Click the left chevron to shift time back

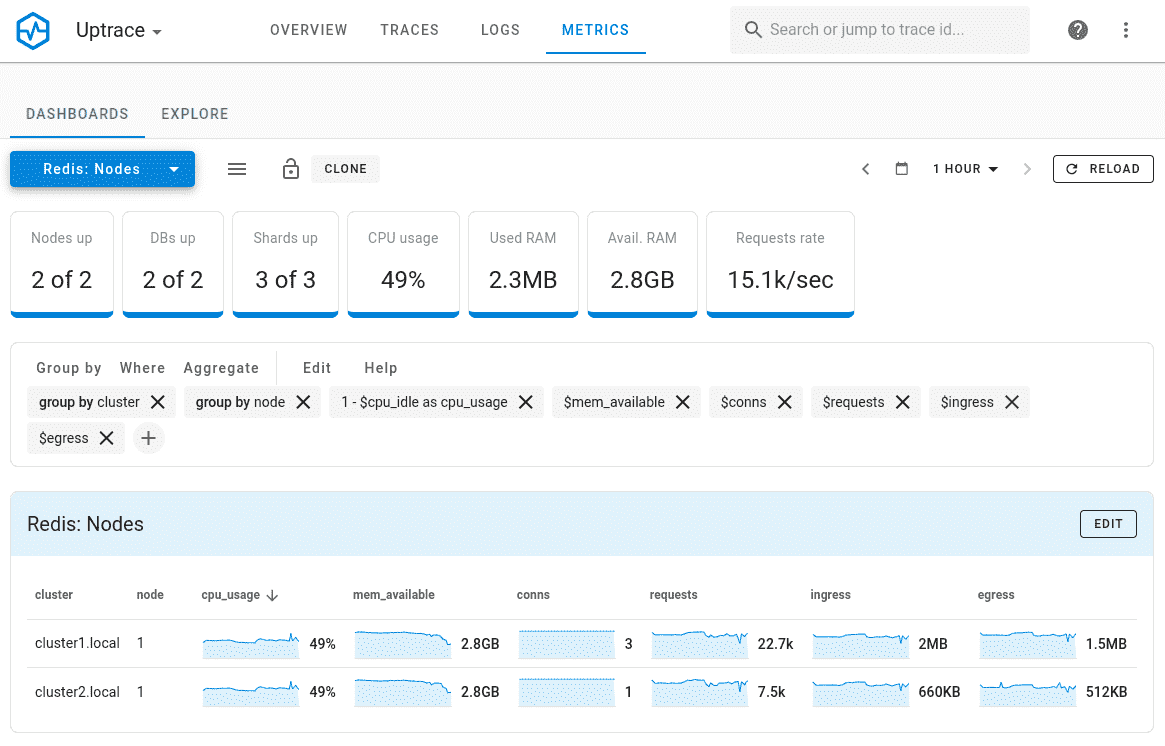866,168
